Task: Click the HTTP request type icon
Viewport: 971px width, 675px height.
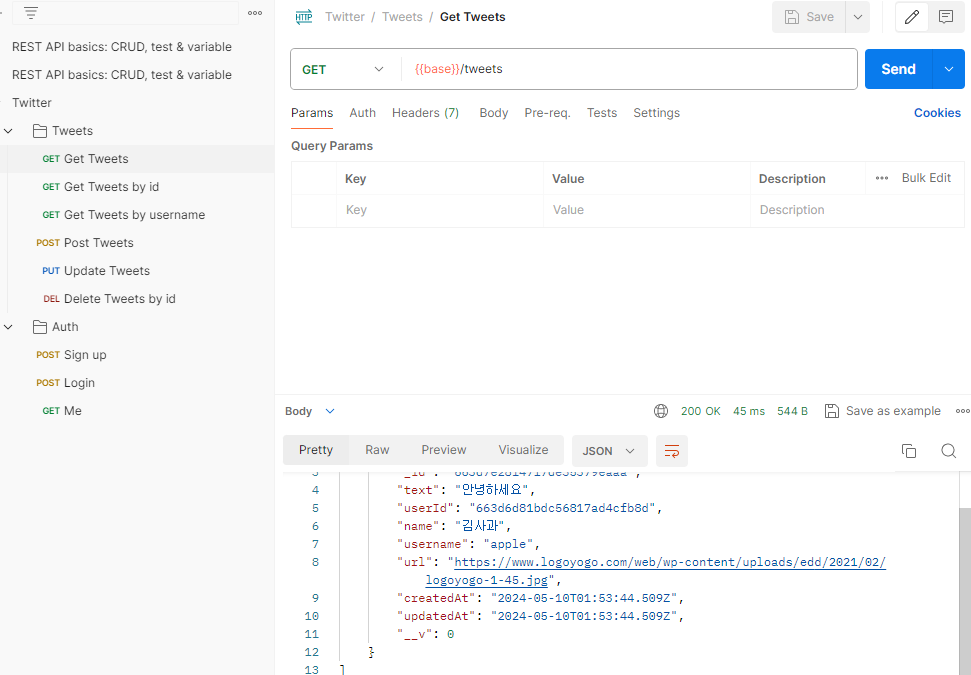Action: (x=303, y=17)
